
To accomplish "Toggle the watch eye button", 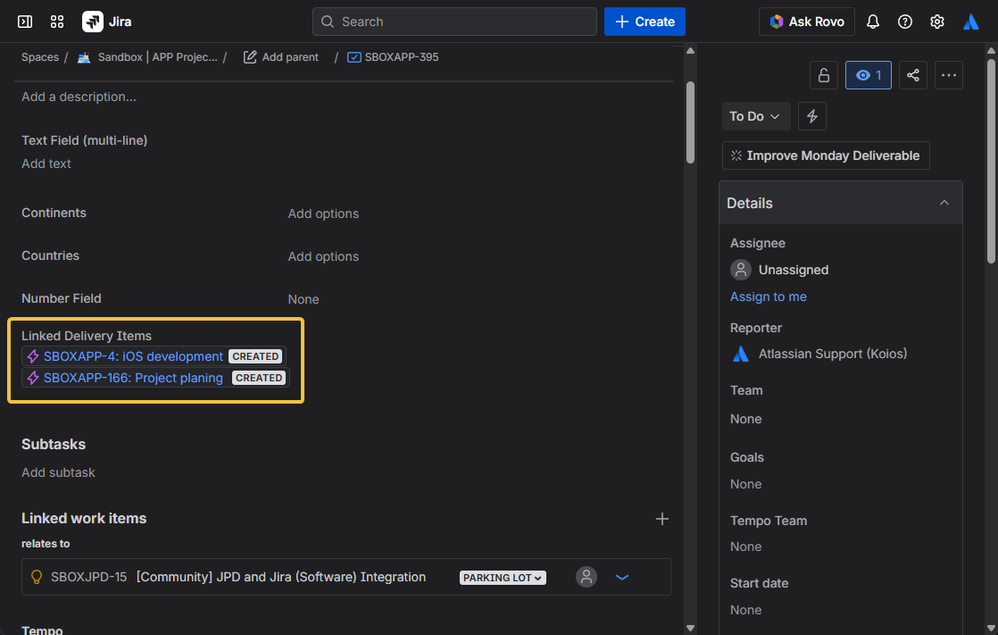I will click(868, 75).
